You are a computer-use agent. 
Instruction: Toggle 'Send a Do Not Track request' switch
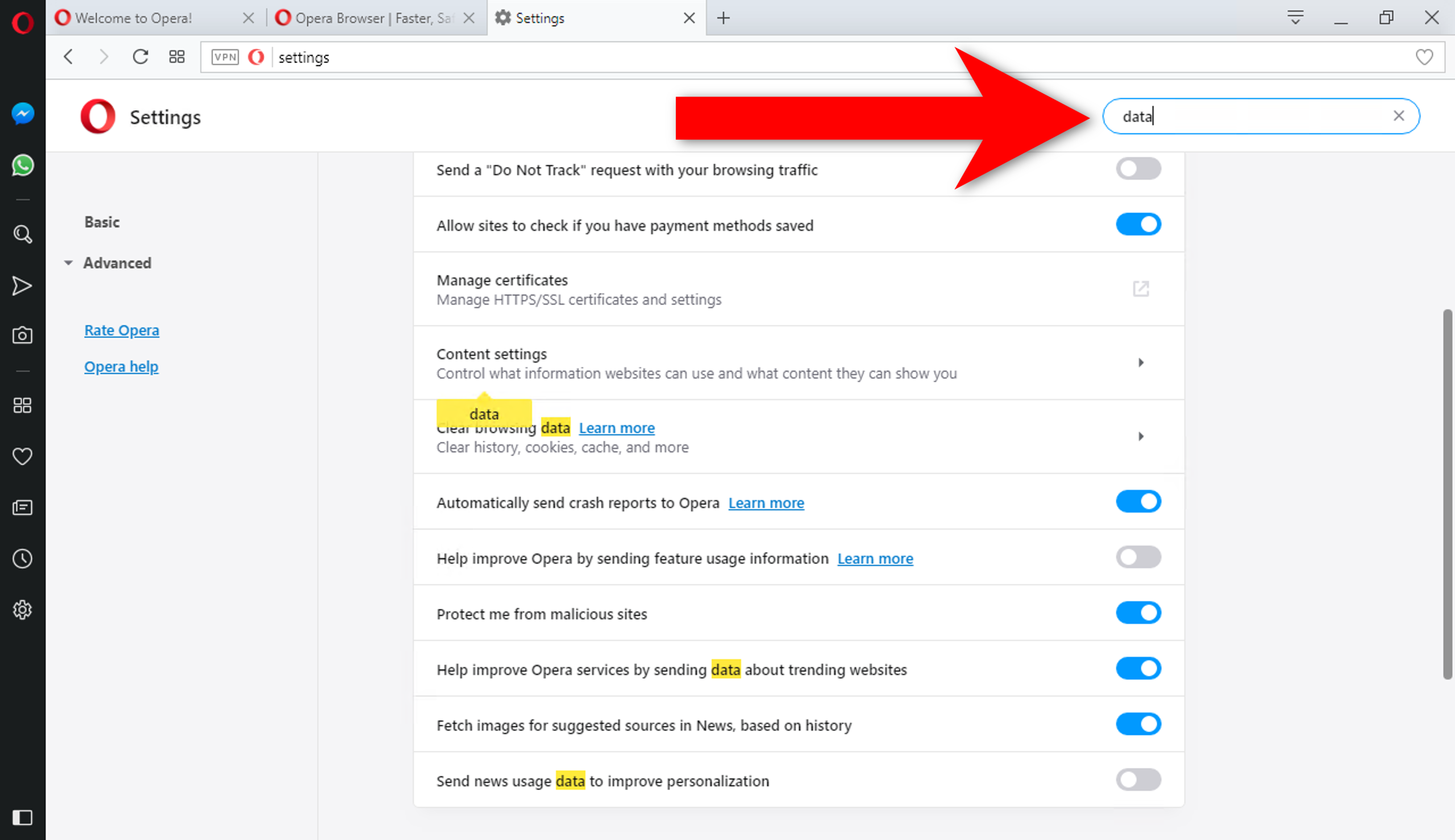1138,168
